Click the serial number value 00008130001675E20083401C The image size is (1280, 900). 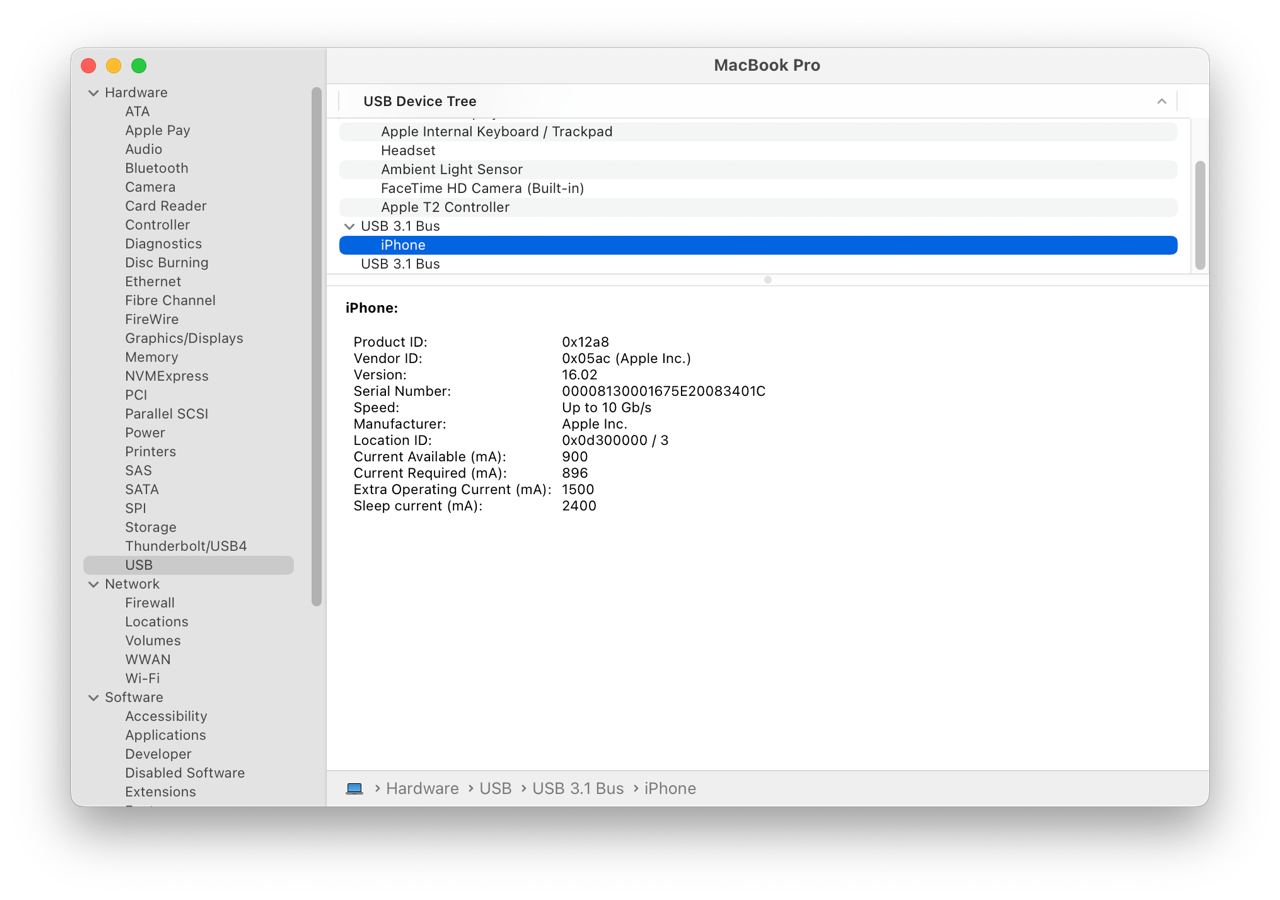(663, 392)
